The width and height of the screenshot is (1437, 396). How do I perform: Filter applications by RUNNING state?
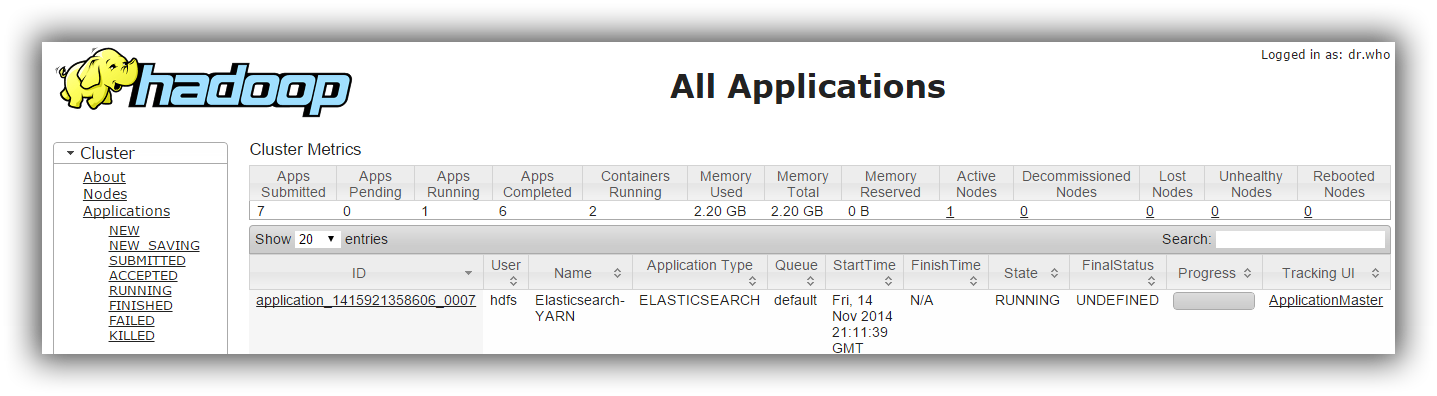point(140,291)
